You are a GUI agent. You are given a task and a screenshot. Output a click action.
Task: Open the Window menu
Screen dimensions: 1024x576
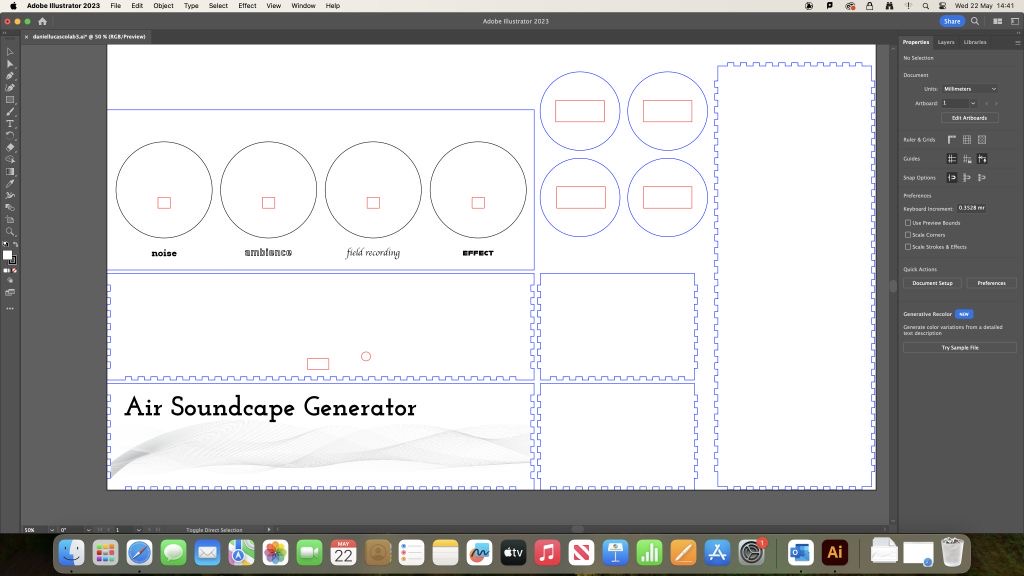pos(303,6)
